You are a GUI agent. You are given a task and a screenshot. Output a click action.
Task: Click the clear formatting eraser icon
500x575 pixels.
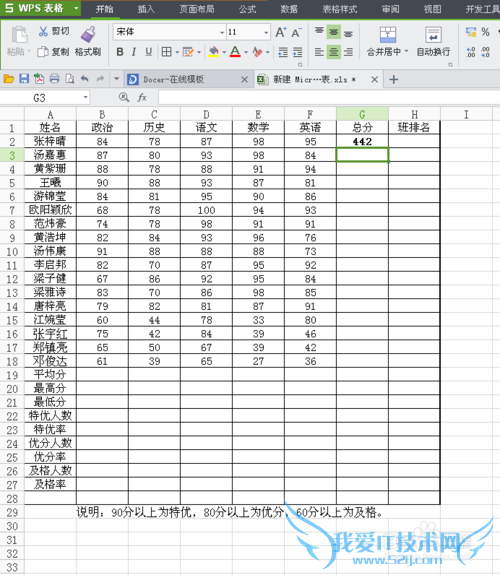coord(258,52)
